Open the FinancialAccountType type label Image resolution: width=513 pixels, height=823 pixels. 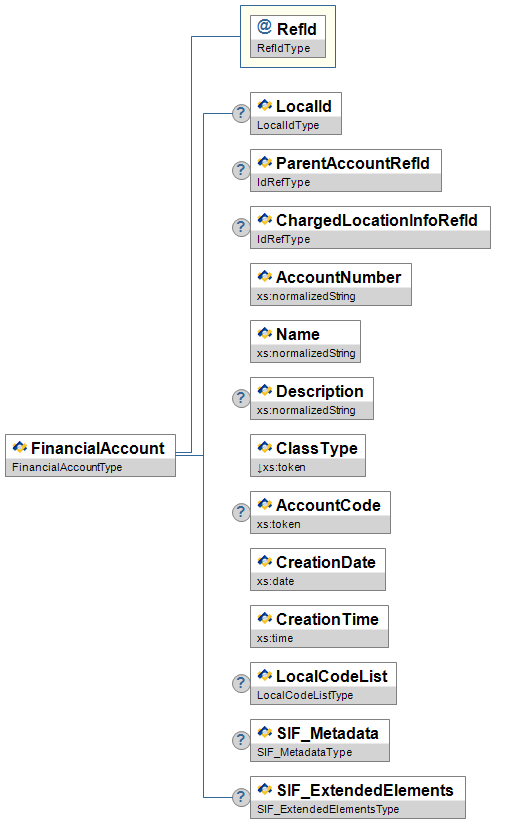click(67, 467)
